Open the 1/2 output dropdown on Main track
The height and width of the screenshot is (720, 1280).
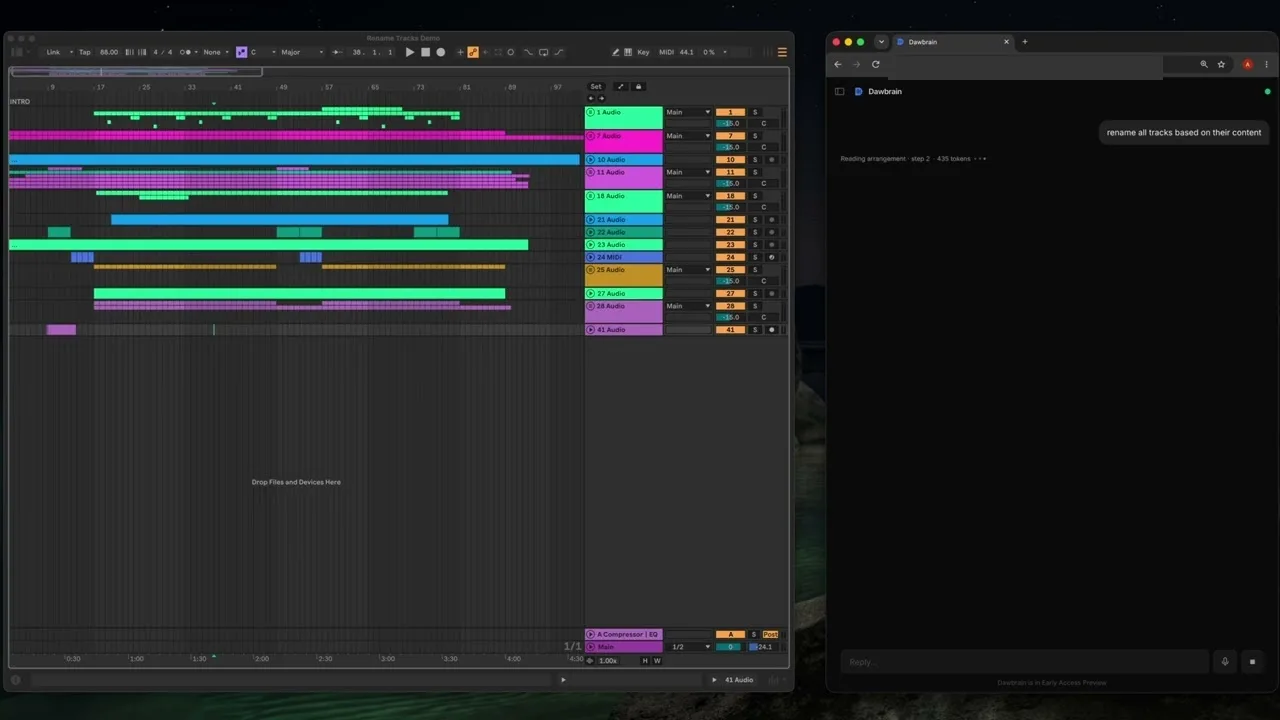click(x=688, y=647)
